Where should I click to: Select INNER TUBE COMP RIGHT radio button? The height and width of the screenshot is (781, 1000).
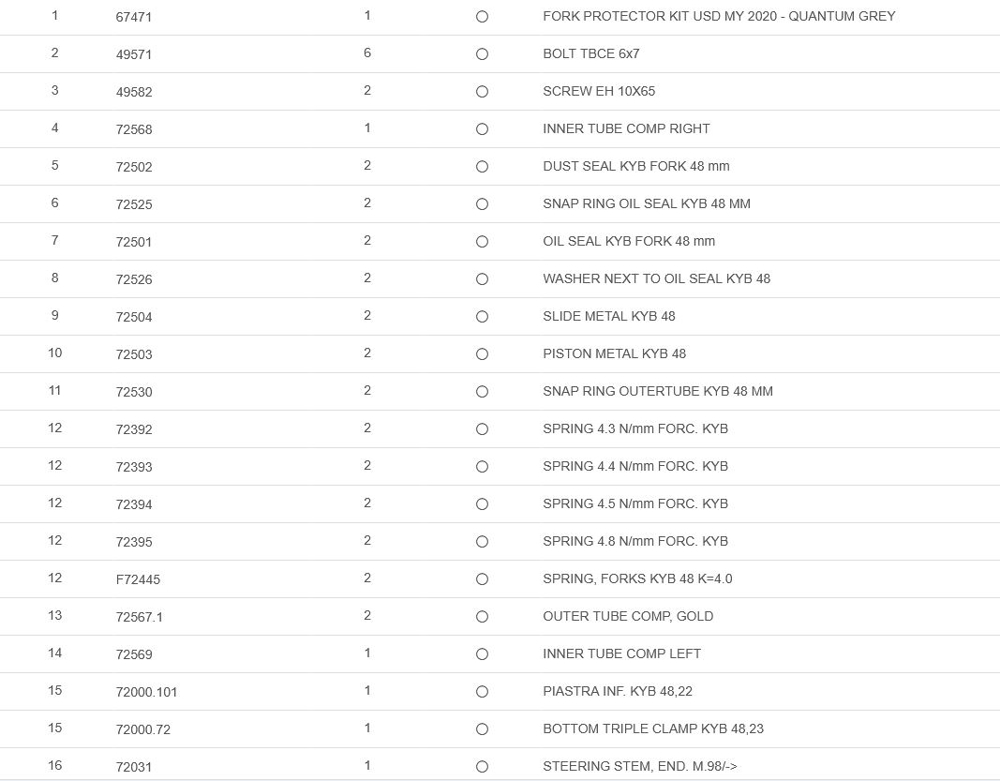(482, 129)
